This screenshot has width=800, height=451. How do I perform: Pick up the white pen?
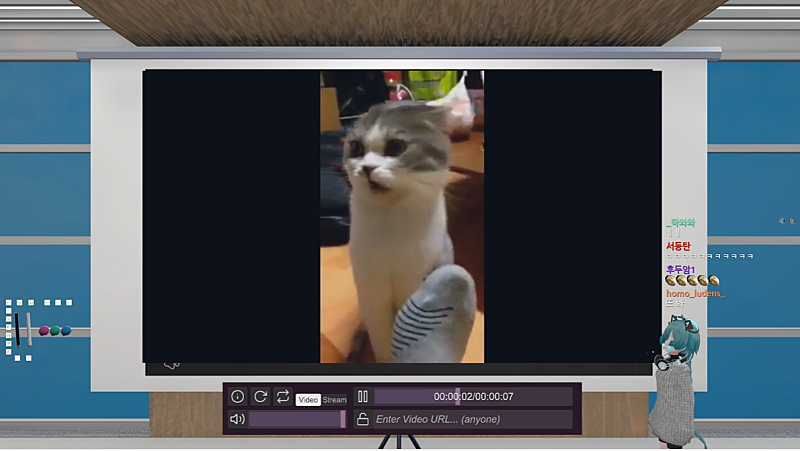(x=29, y=329)
